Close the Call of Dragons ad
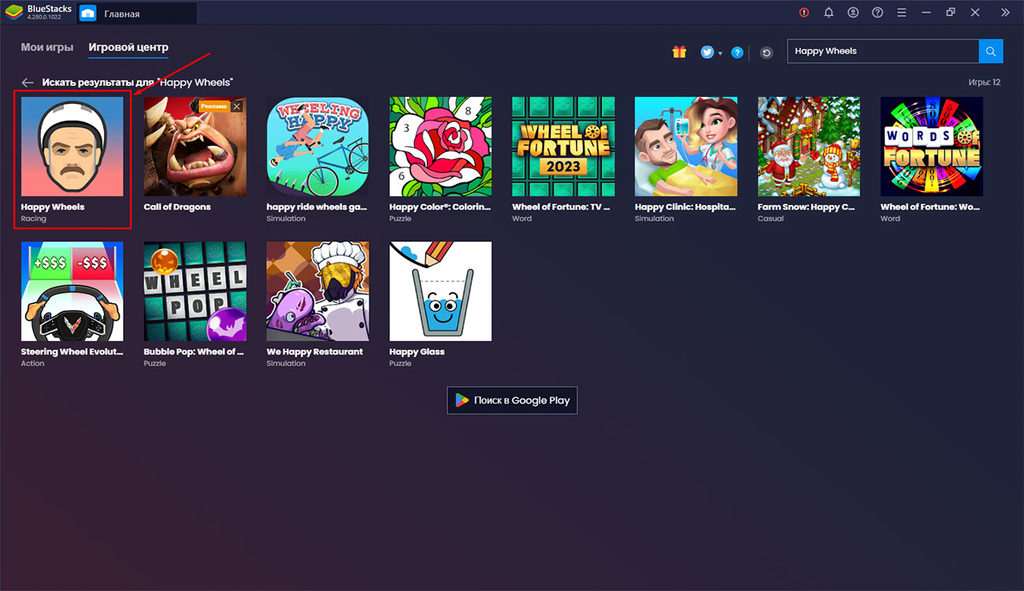The image size is (1024, 591). click(237, 106)
